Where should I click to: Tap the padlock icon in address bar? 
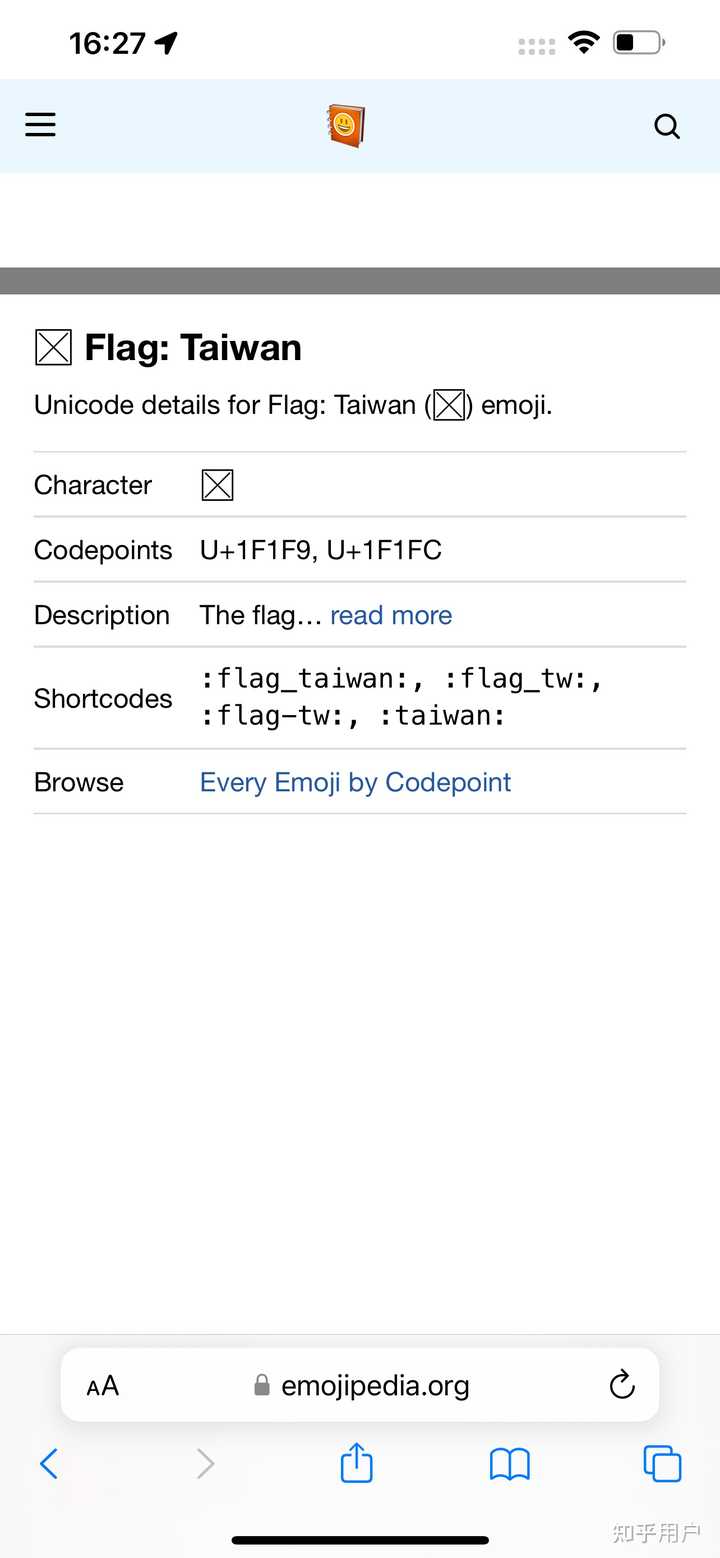coord(262,1385)
